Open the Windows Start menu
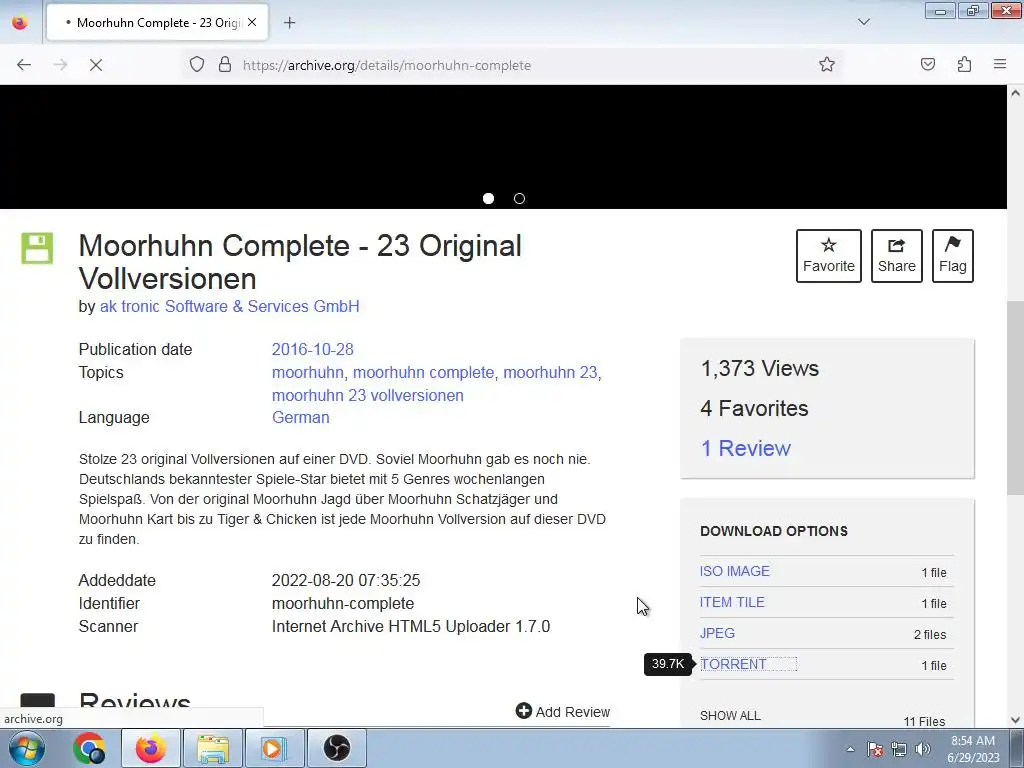This screenshot has width=1024, height=768. click(x=27, y=748)
